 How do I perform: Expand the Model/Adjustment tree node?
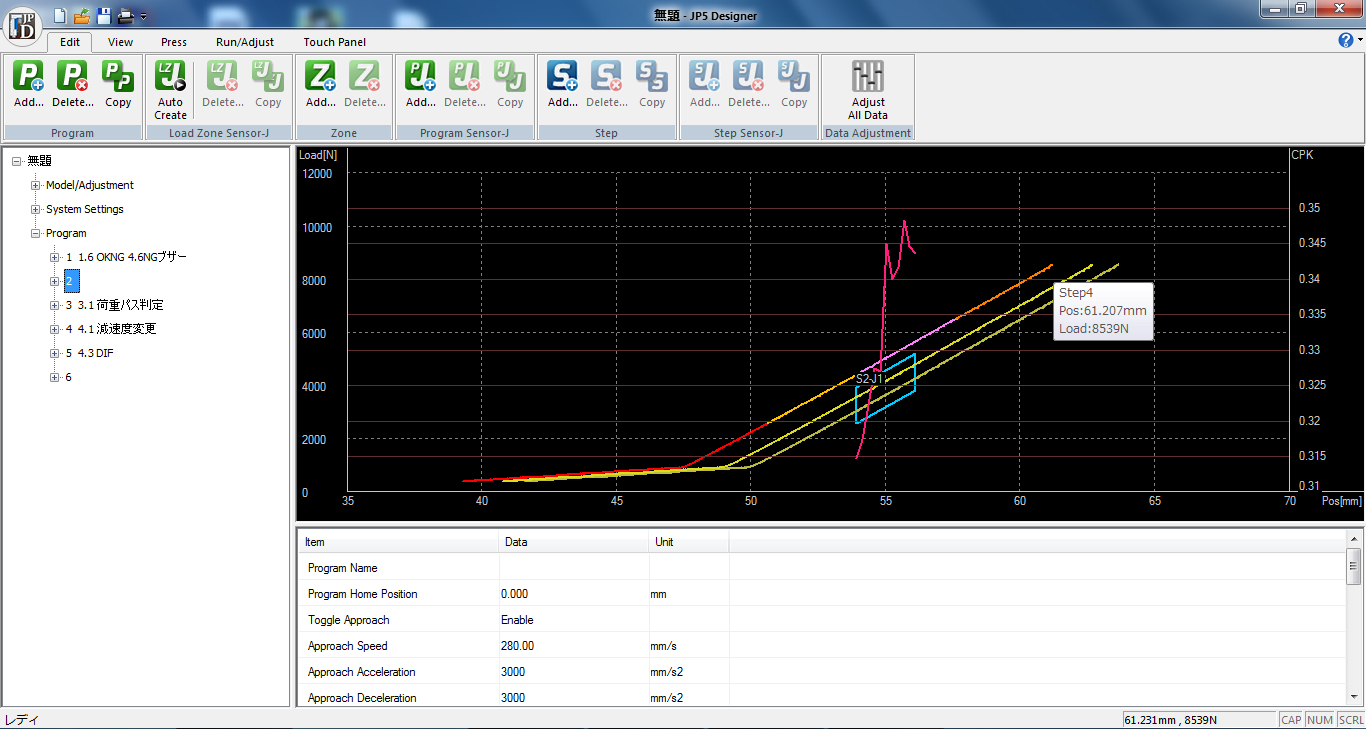(36, 185)
